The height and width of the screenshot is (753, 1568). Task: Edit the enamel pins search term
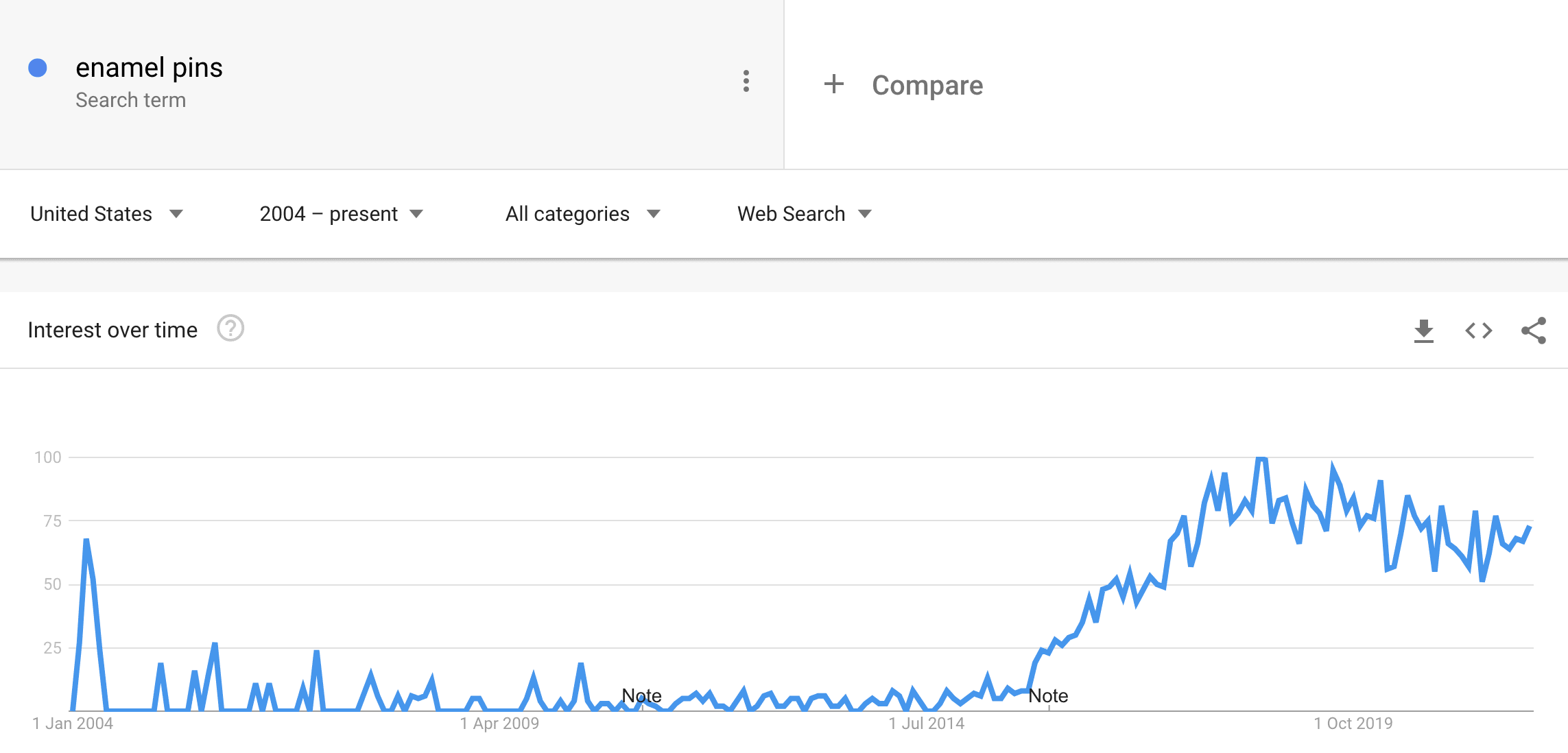(149, 68)
